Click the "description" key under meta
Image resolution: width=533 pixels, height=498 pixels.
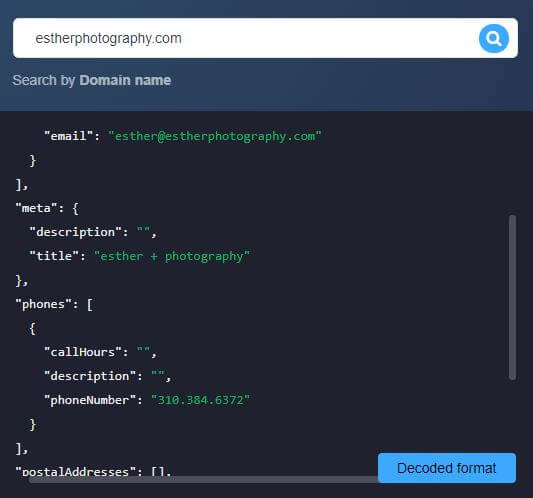click(x=75, y=232)
